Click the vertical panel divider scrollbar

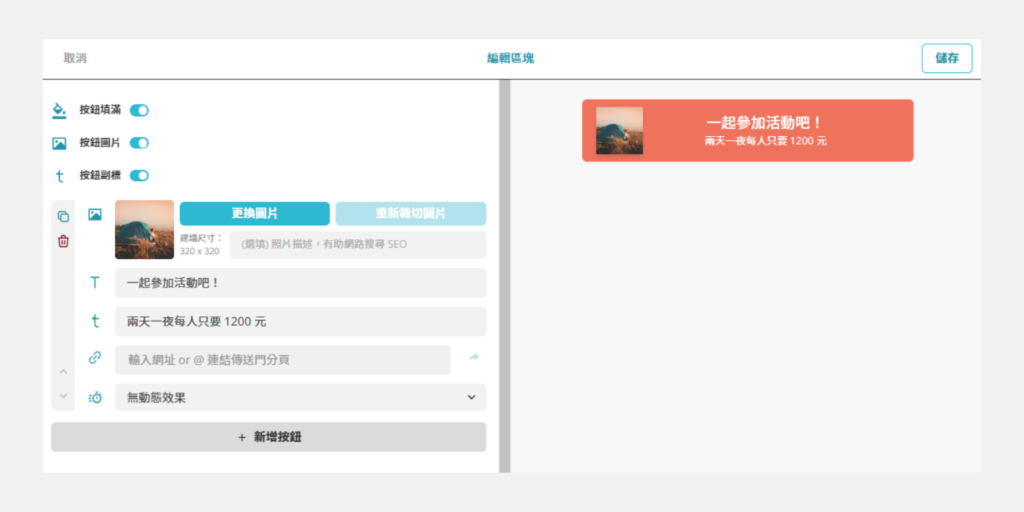[505, 276]
